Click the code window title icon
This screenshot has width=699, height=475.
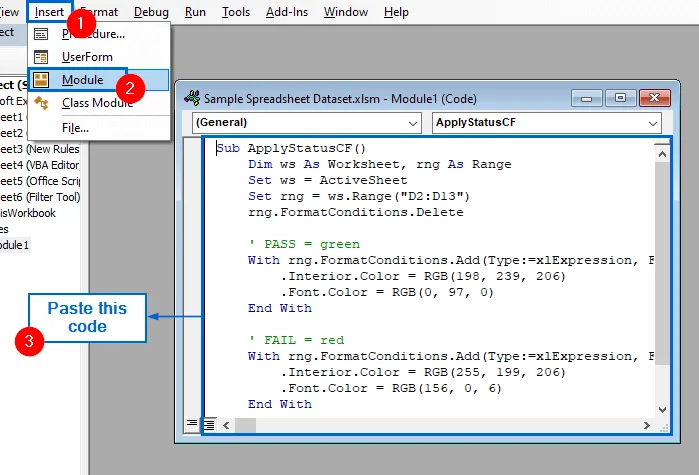point(192,98)
